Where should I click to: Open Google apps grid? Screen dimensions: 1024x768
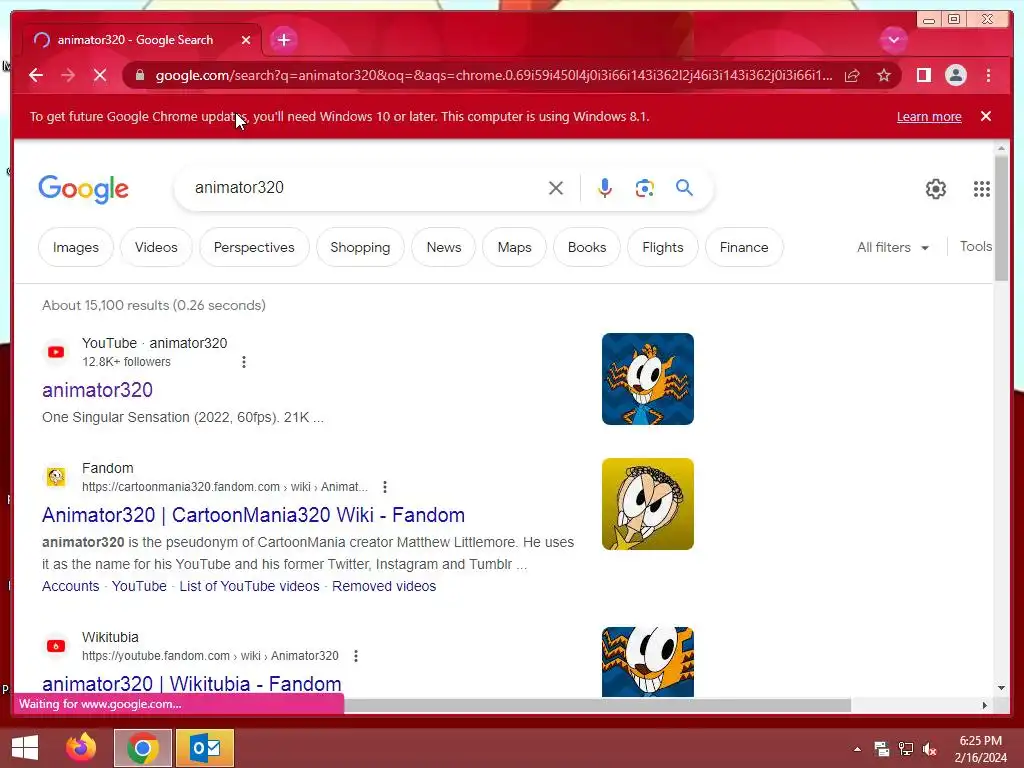click(x=982, y=189)
